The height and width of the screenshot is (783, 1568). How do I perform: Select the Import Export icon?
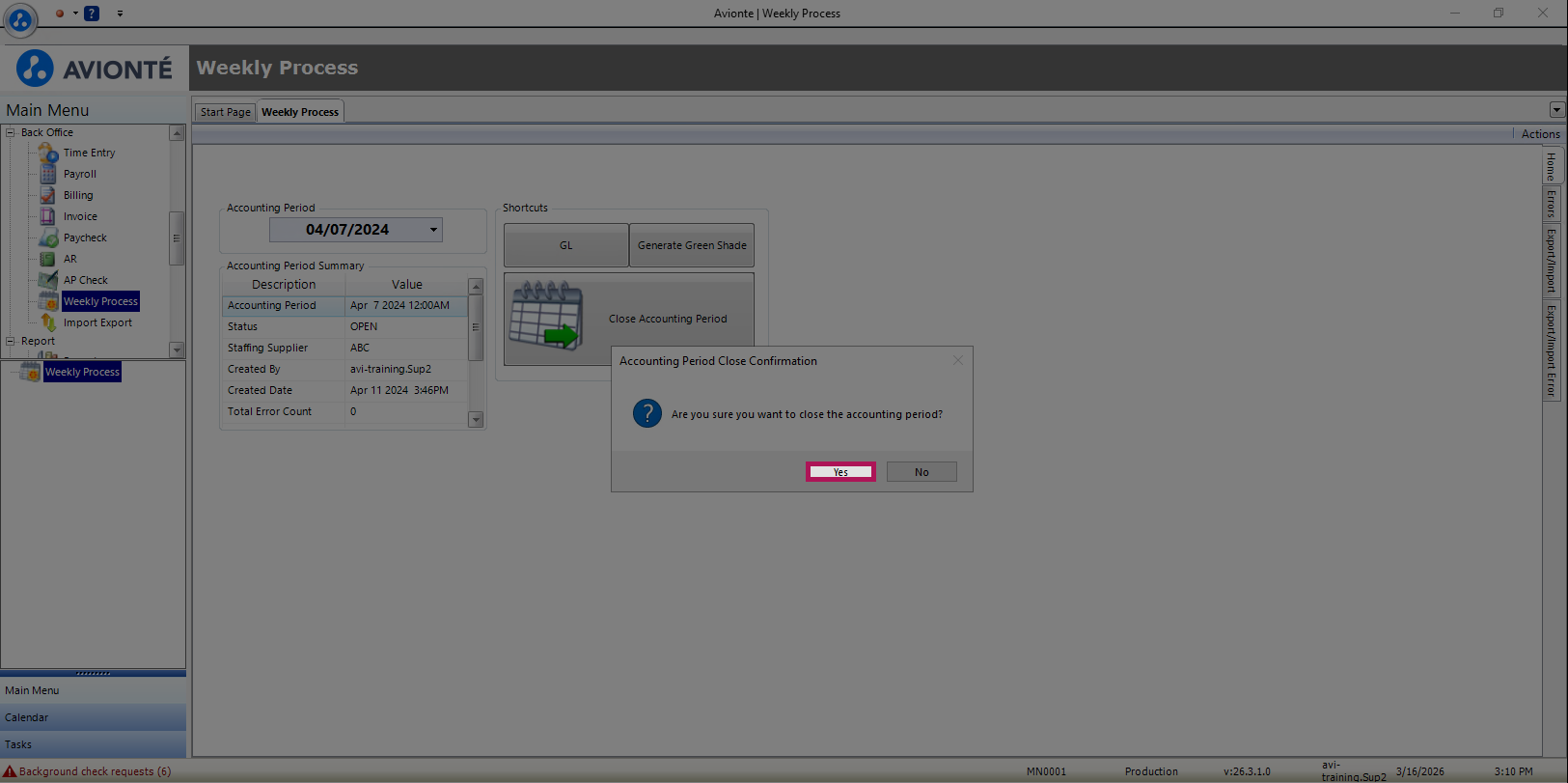click(48, 322)
